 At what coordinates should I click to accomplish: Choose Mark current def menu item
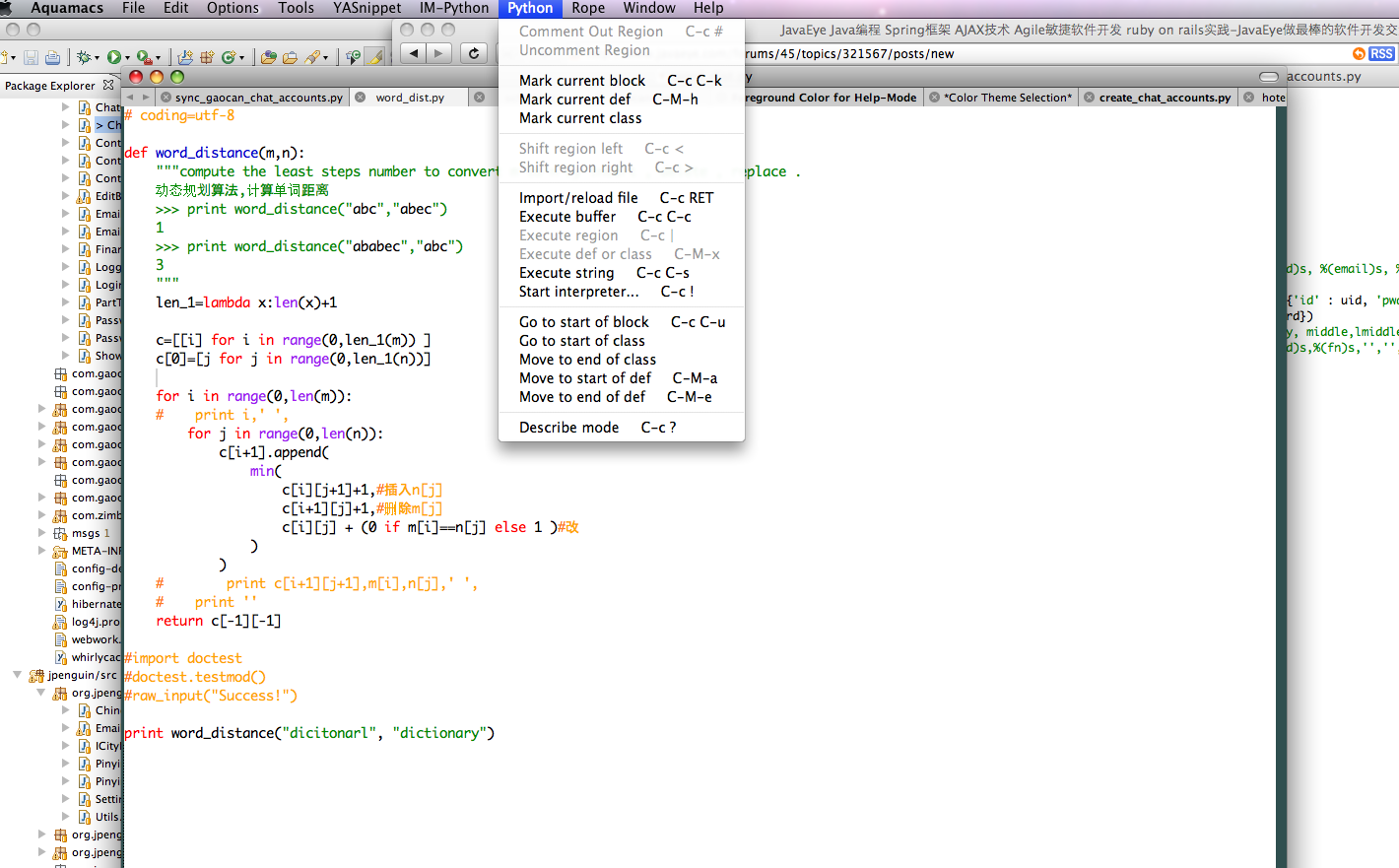[622, 100]
